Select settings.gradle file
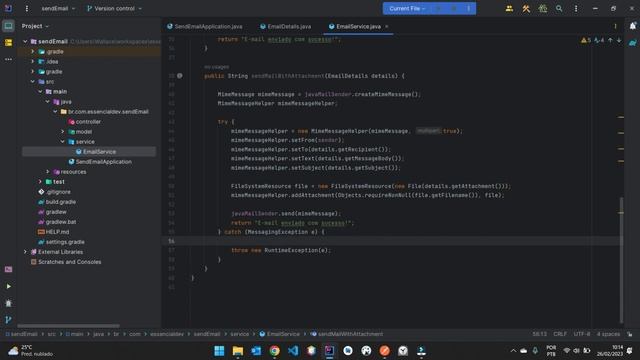Viewport: 640px width, 360px height. tap(61, 242)
